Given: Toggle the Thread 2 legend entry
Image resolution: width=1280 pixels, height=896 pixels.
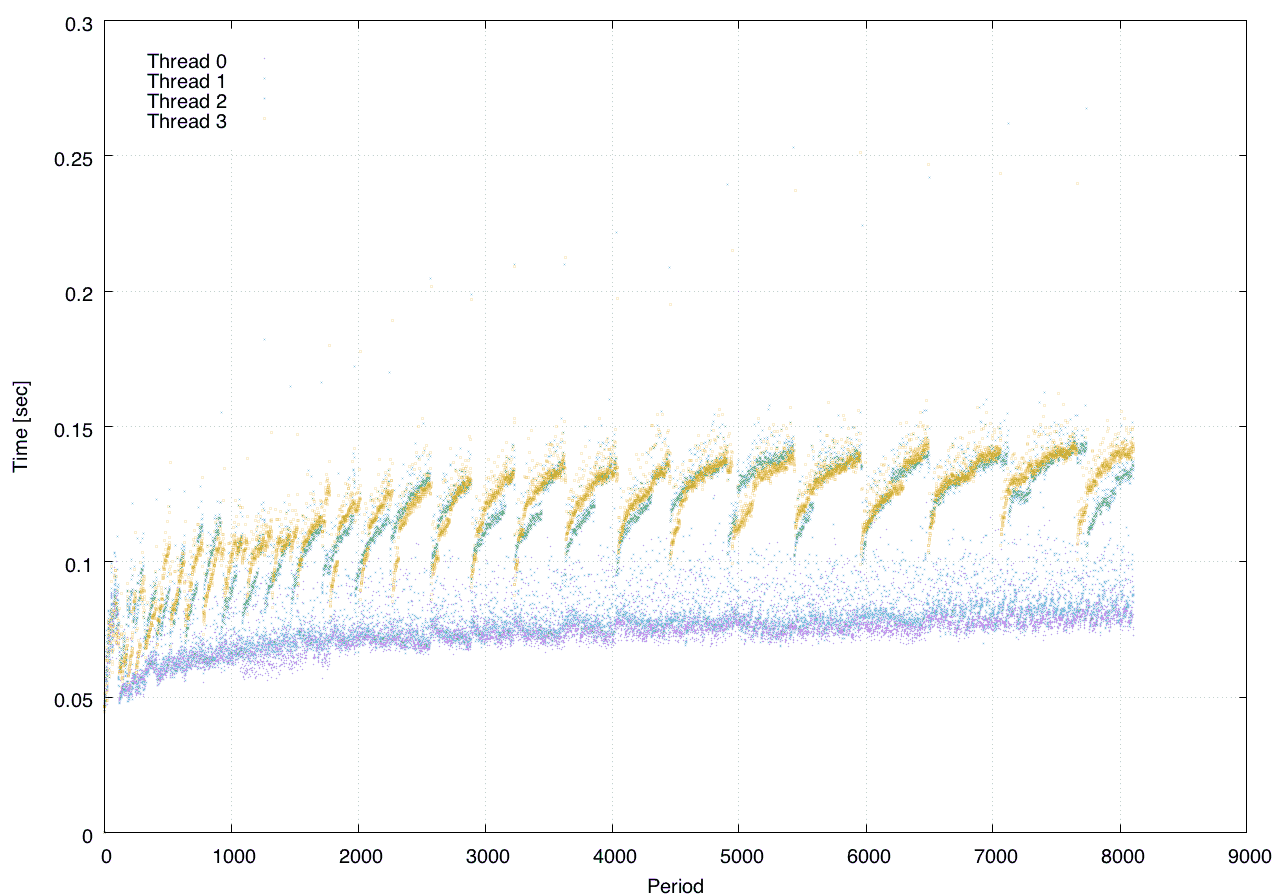Looking at the screenshot, I should (187, 101).
